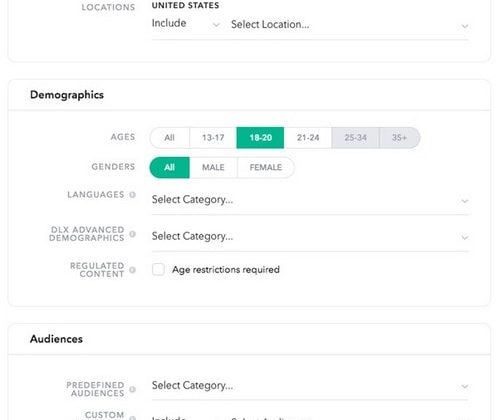This screenshot has width=500, height=420.
Task: Choose the MALE gender option
Action: point(213,167)
